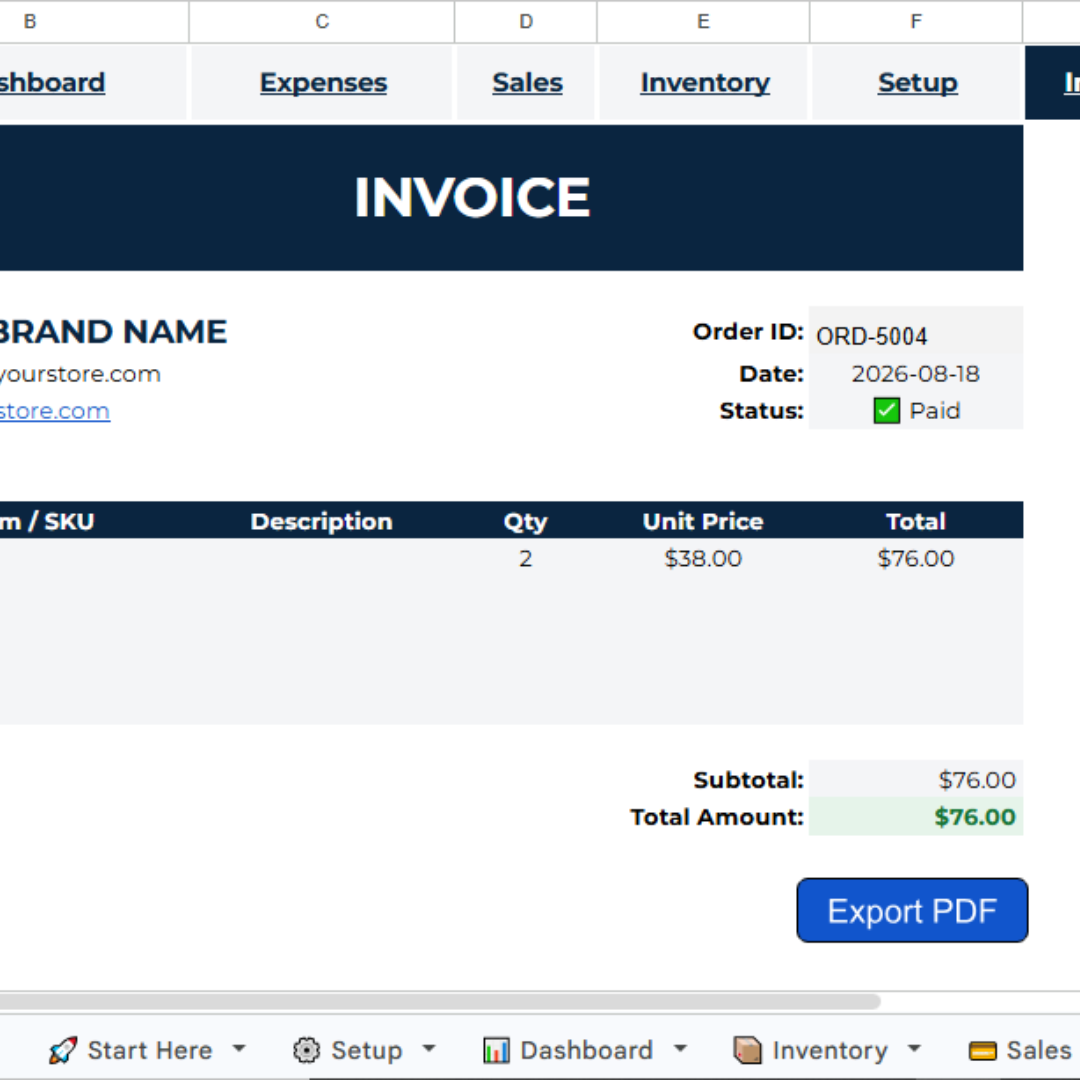Open the Sales navigation link in header
The image size is (1080, 1080).
click(527, 83)
